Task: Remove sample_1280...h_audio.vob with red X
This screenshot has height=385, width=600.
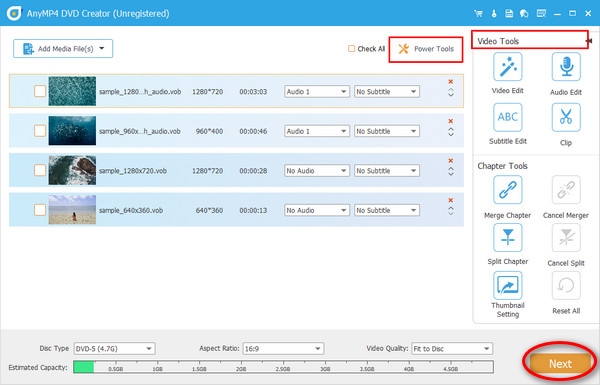Action: tap(451, 82)
